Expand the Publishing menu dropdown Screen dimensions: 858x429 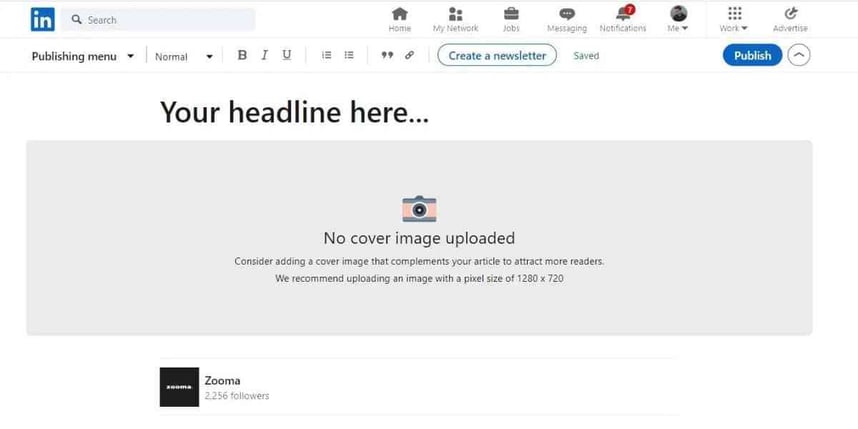click(x=82, y=56)
